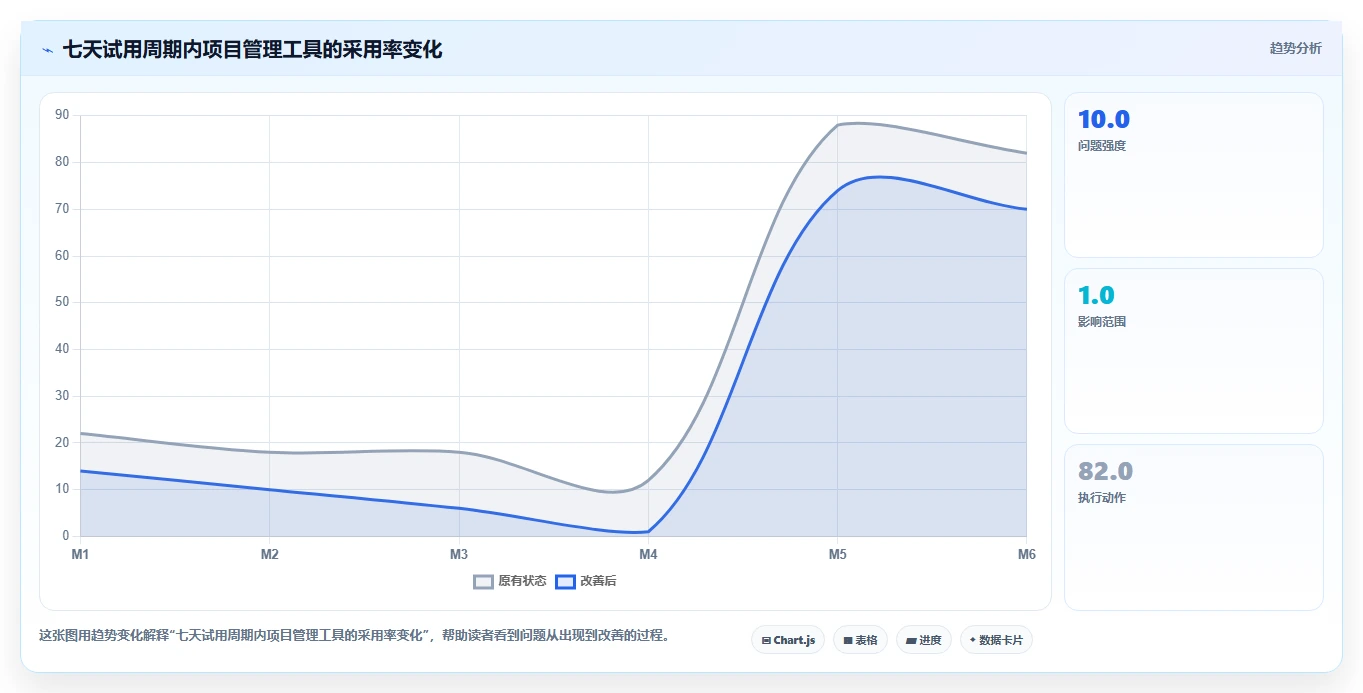
Task: Select the 表格 tag pill
Action: coord(860,640)
